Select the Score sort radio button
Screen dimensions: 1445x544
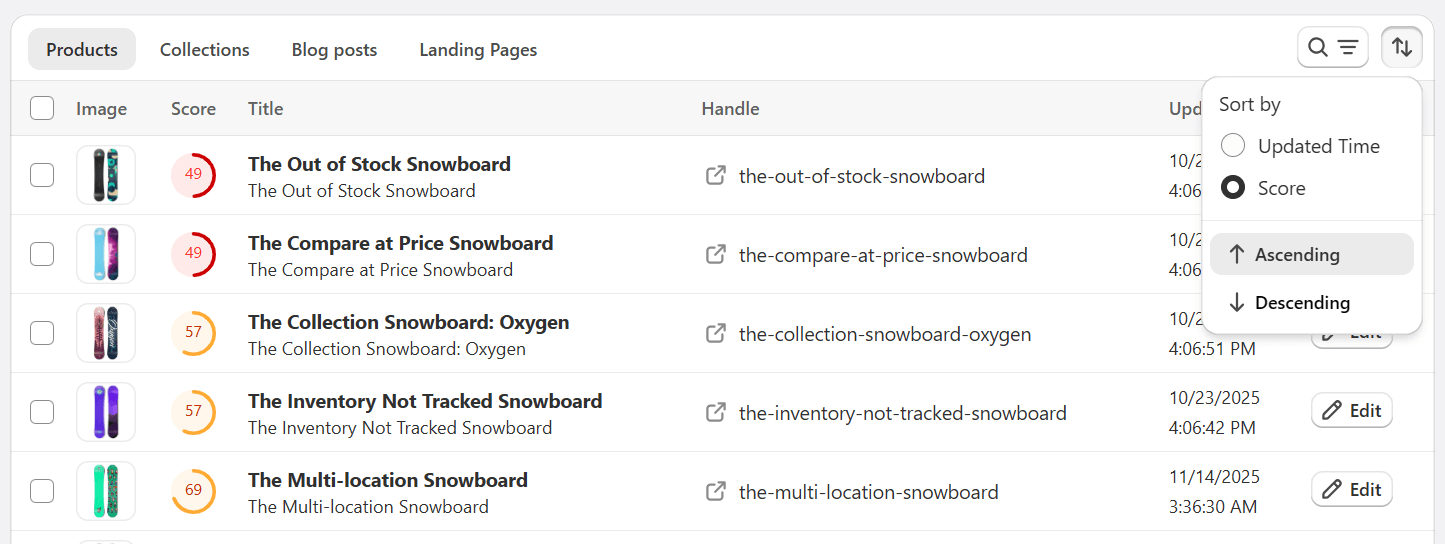[1233, 188]
